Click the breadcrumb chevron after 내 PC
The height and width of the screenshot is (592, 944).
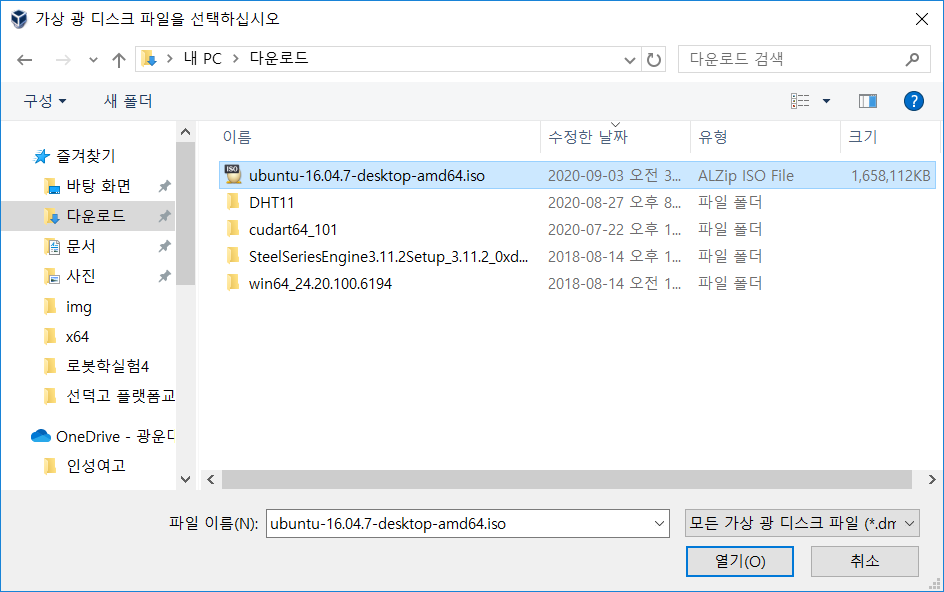(x=235, y=58)
